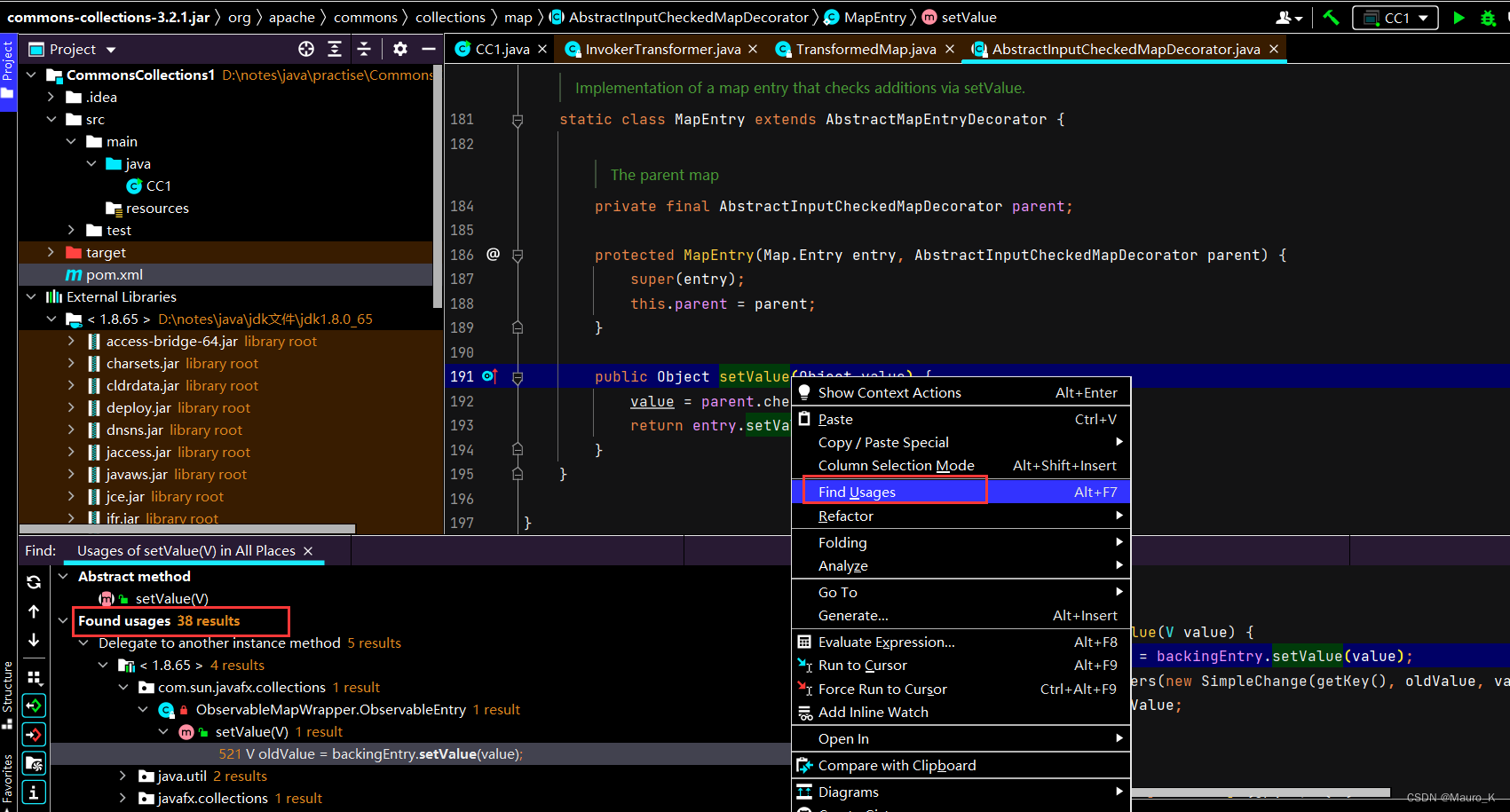Click the Project tool window side tab

click(8, 71)
